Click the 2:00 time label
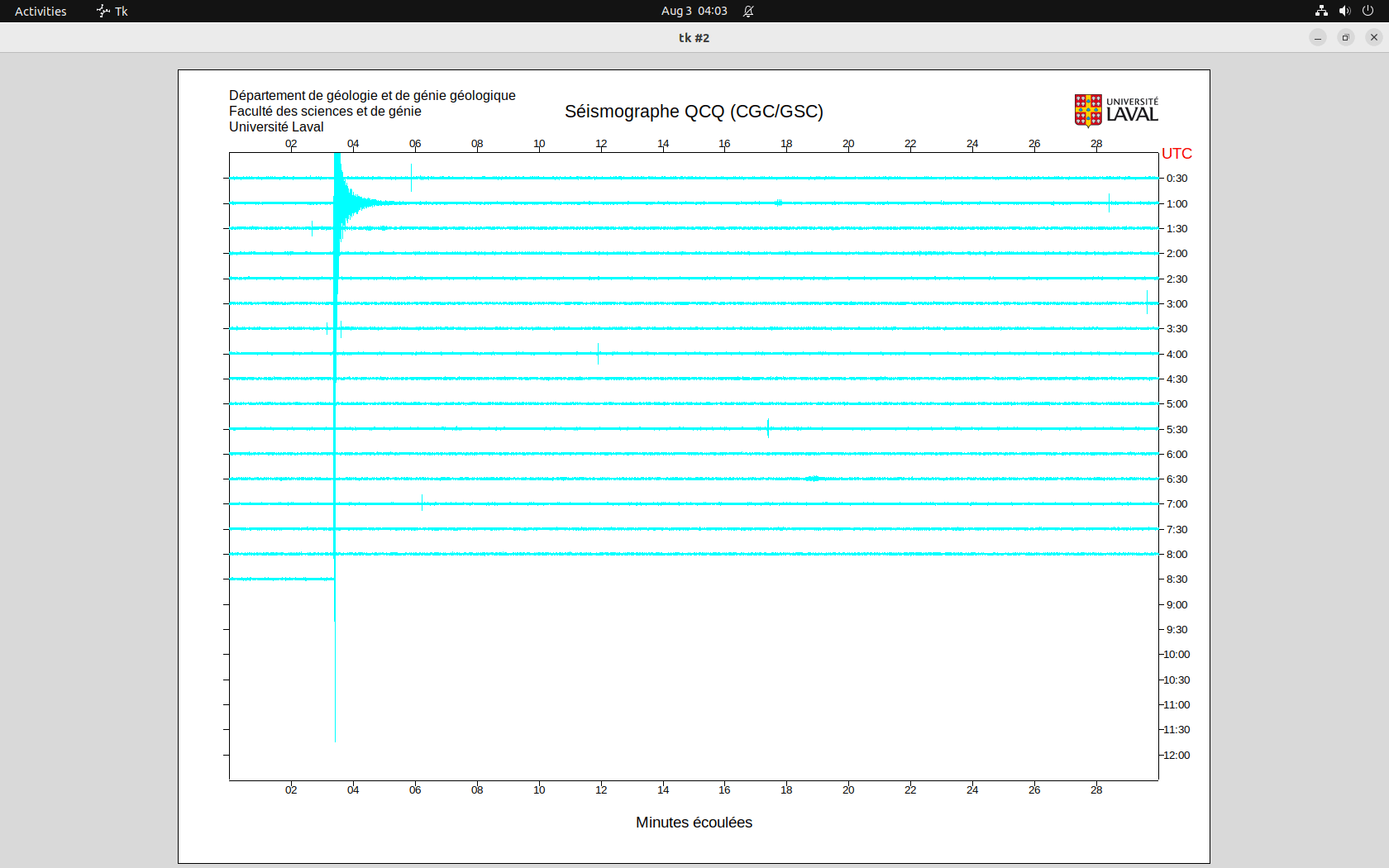 point(1177,254)
